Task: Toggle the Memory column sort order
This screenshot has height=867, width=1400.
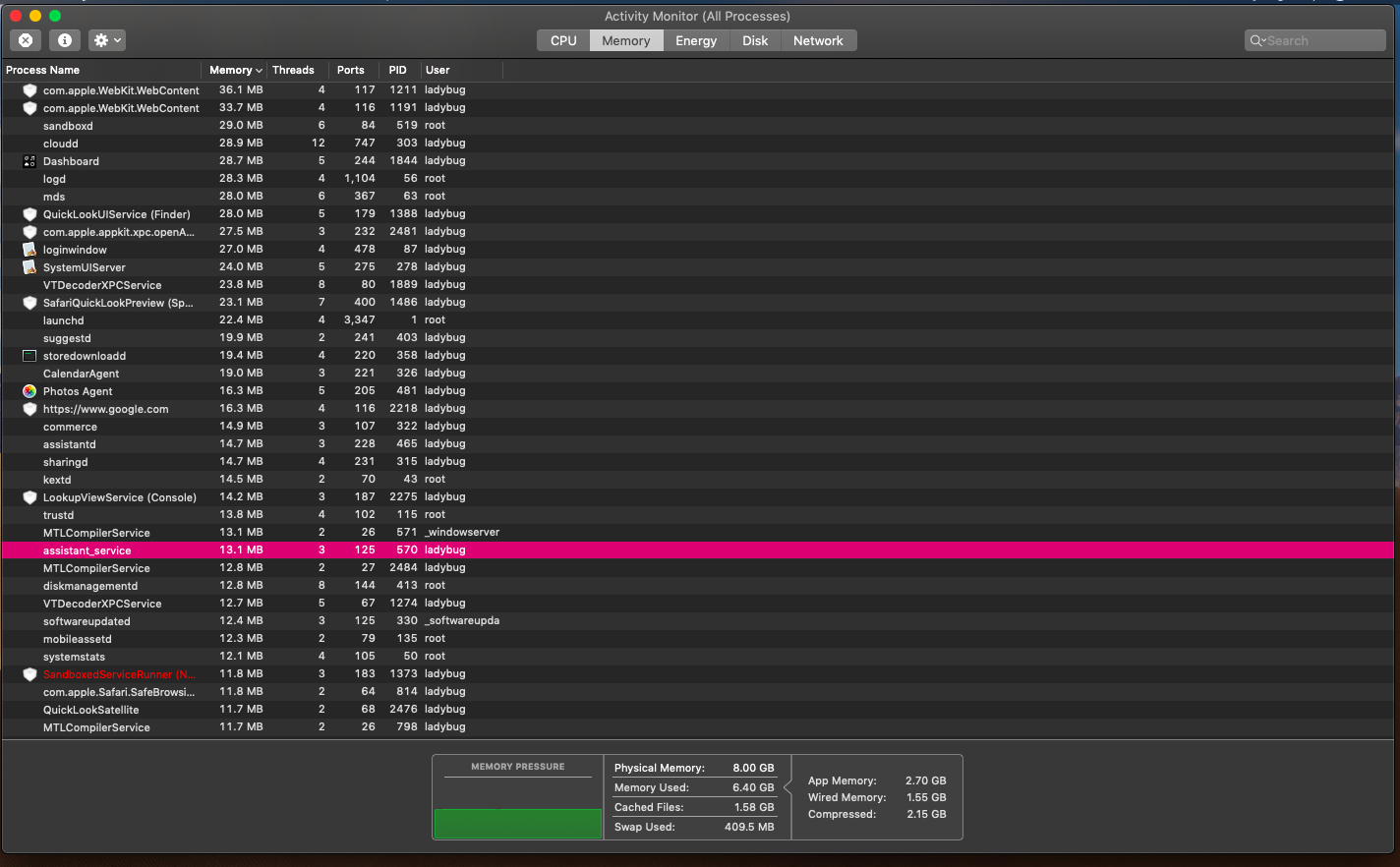Action: [x=235, y=70]
